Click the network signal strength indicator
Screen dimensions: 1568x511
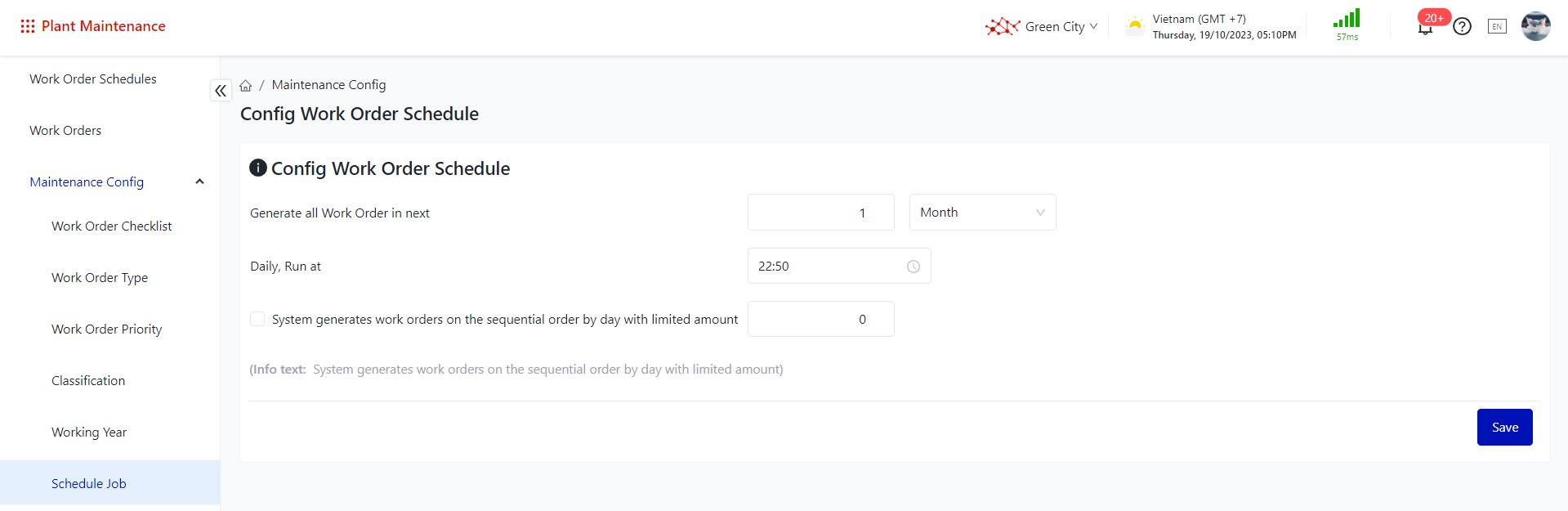point(1347,20)
